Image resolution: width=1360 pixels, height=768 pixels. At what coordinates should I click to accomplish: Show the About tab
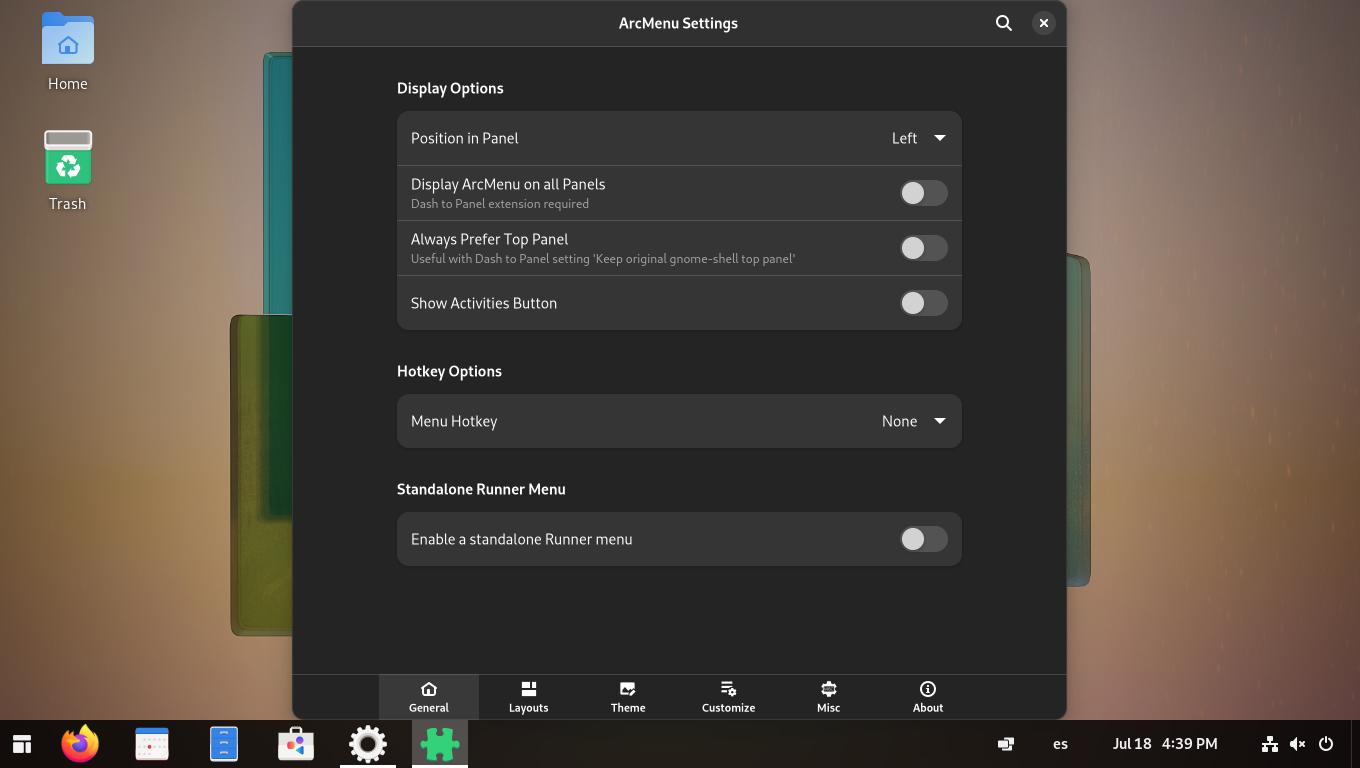928,697
